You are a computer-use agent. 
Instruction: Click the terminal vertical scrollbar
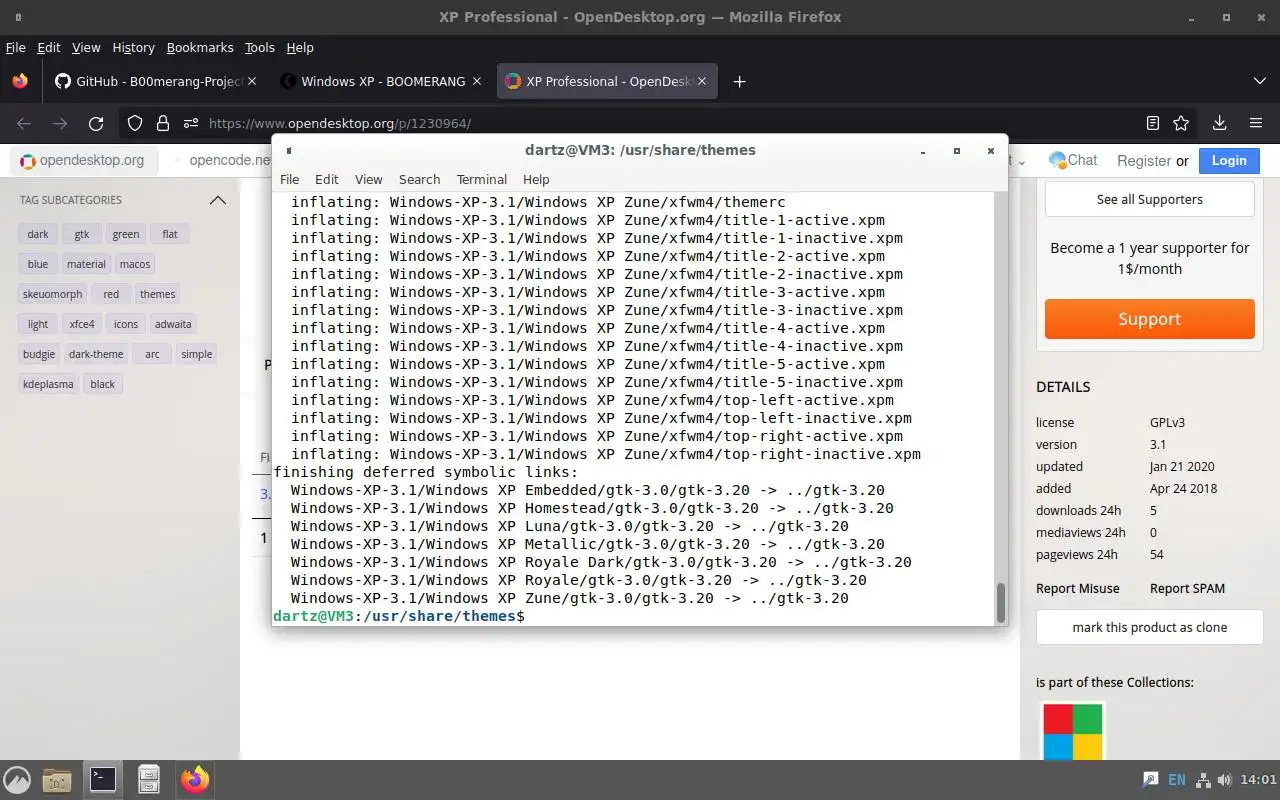1000,602
